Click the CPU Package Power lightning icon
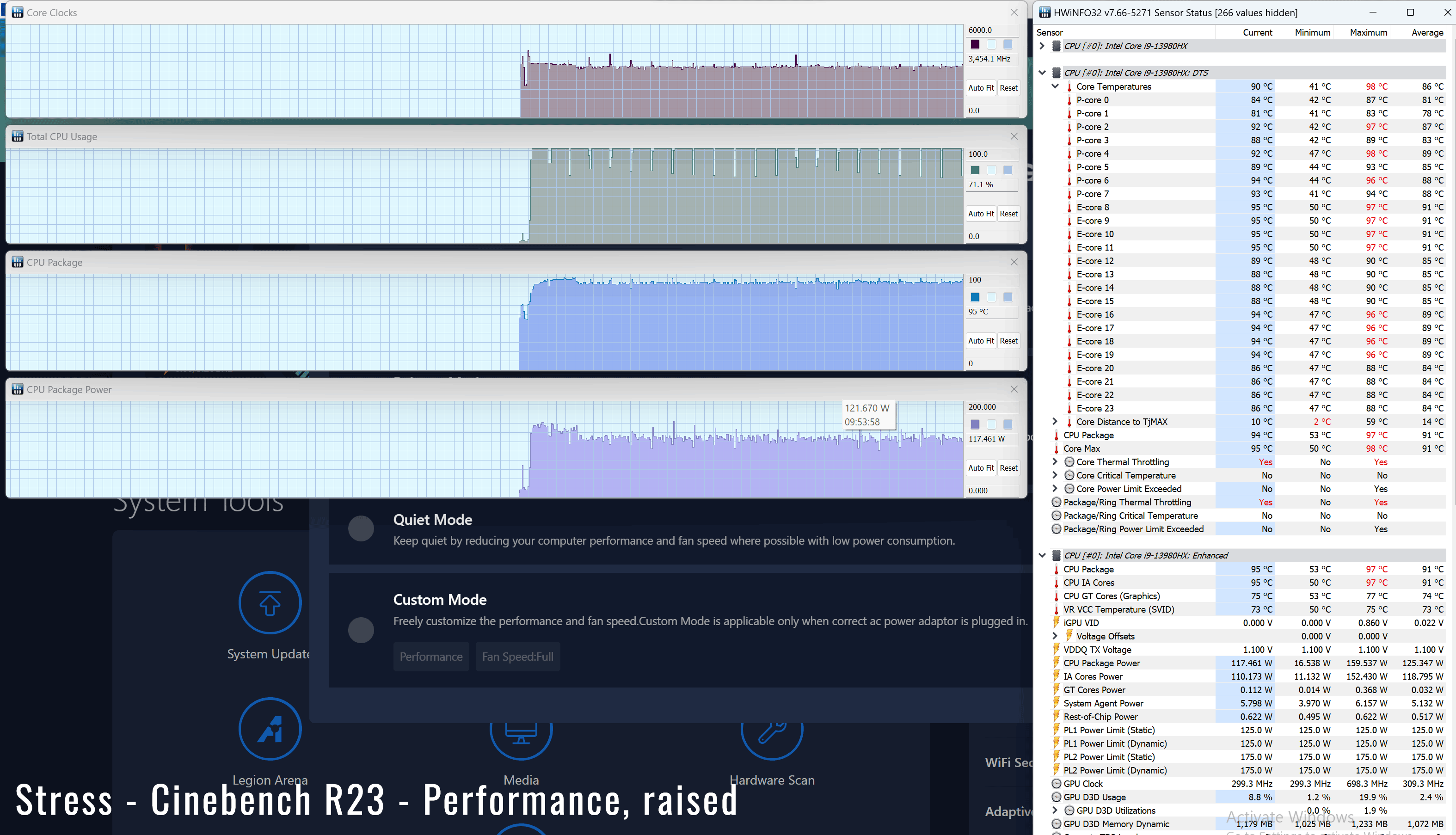Image resolution: width=1456 pixels, height=835 pixels. pos(1057,663)
